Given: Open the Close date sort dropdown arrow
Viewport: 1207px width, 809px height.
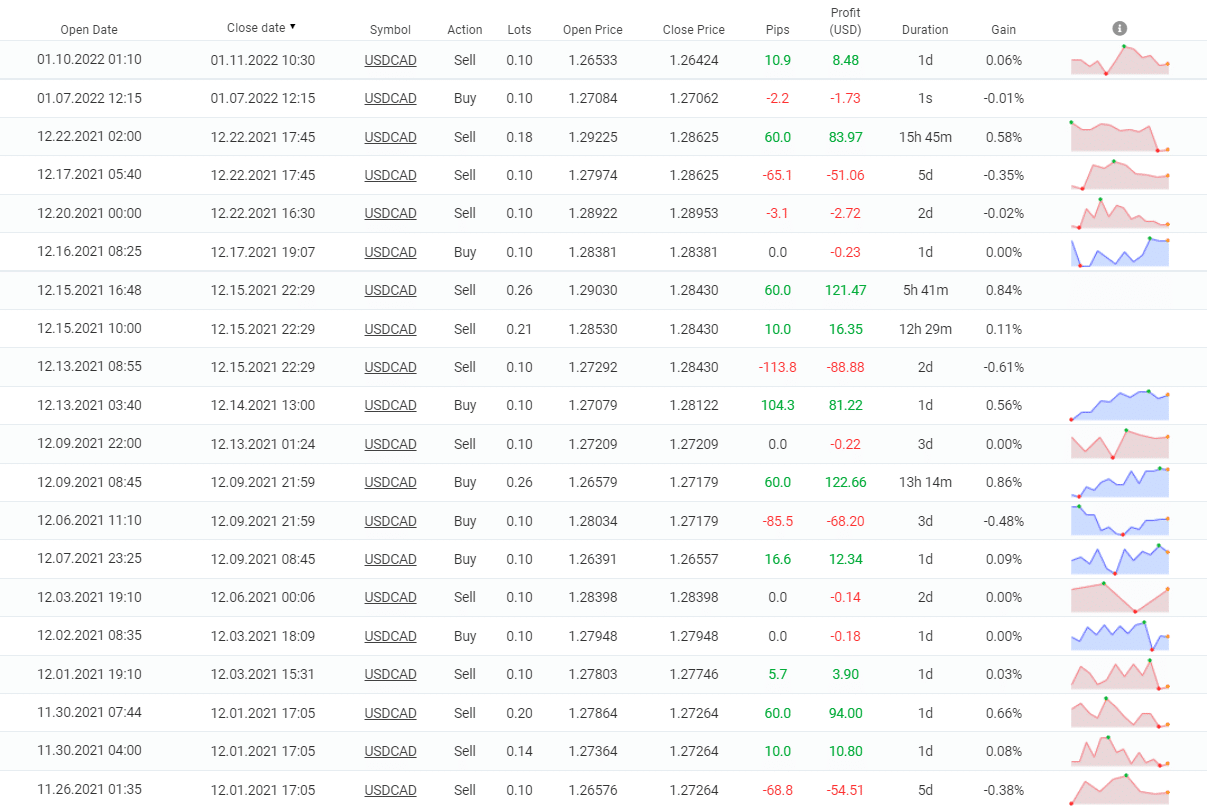Looking at the screenshot, I should tap(290, 26).
